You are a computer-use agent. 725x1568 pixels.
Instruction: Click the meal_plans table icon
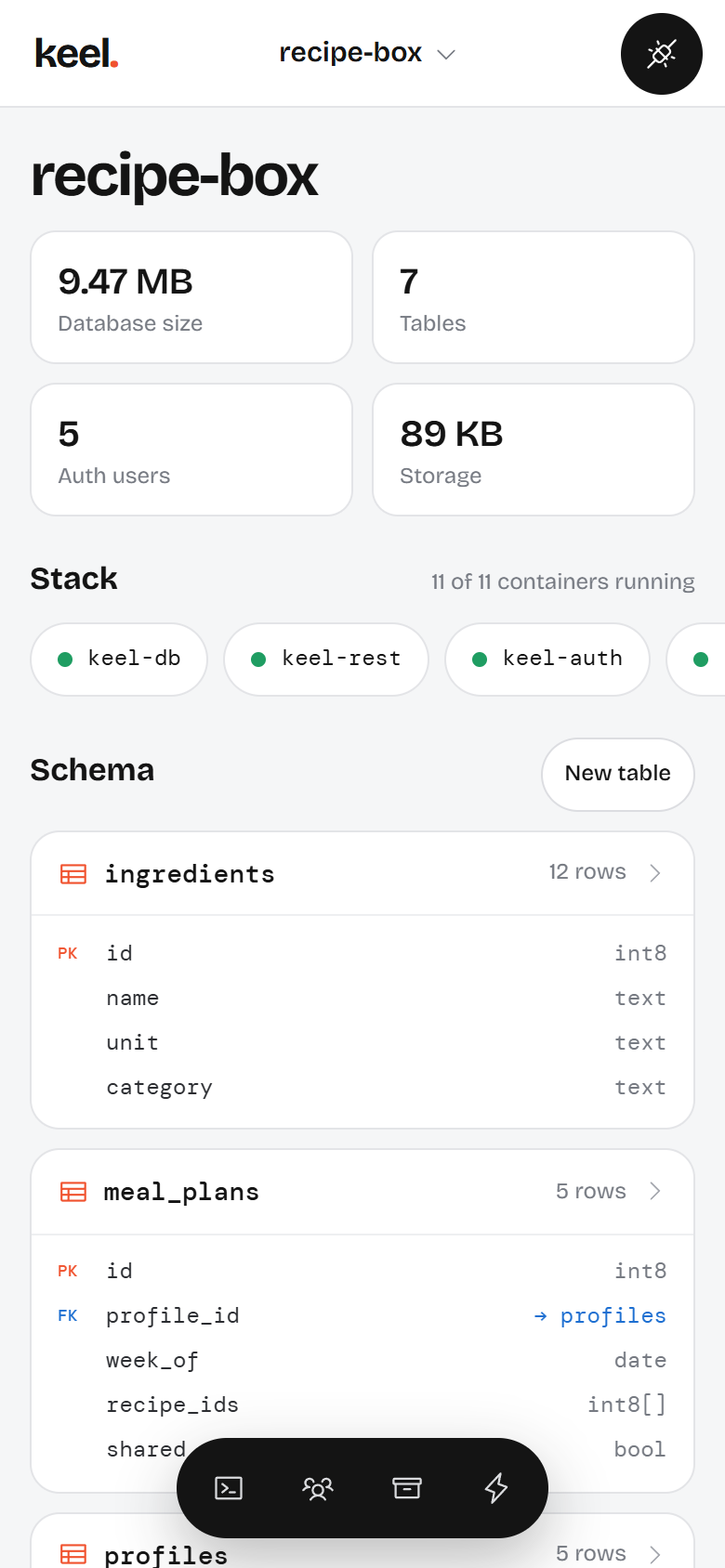click(73, 1192)
